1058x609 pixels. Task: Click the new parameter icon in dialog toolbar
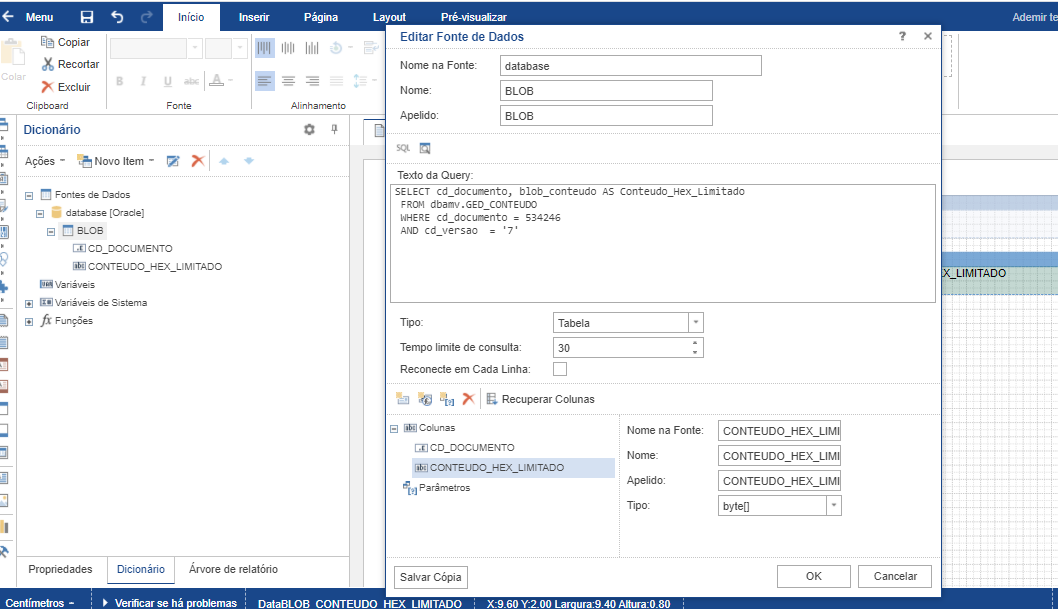pyautogui.click(x=446, y=399)
